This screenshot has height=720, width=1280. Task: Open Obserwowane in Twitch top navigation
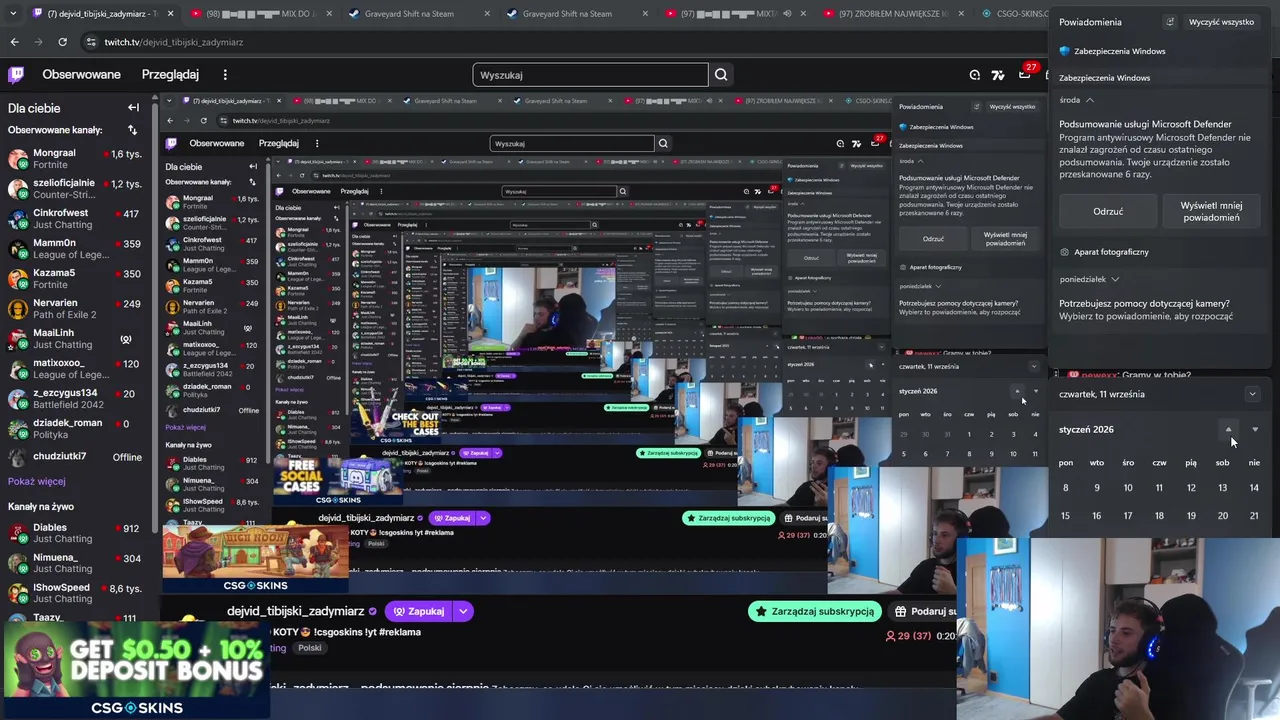[81, 75]
